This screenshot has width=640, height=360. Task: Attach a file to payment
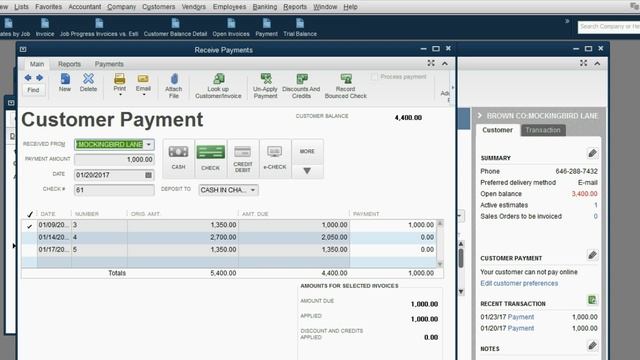click(173, 86)
